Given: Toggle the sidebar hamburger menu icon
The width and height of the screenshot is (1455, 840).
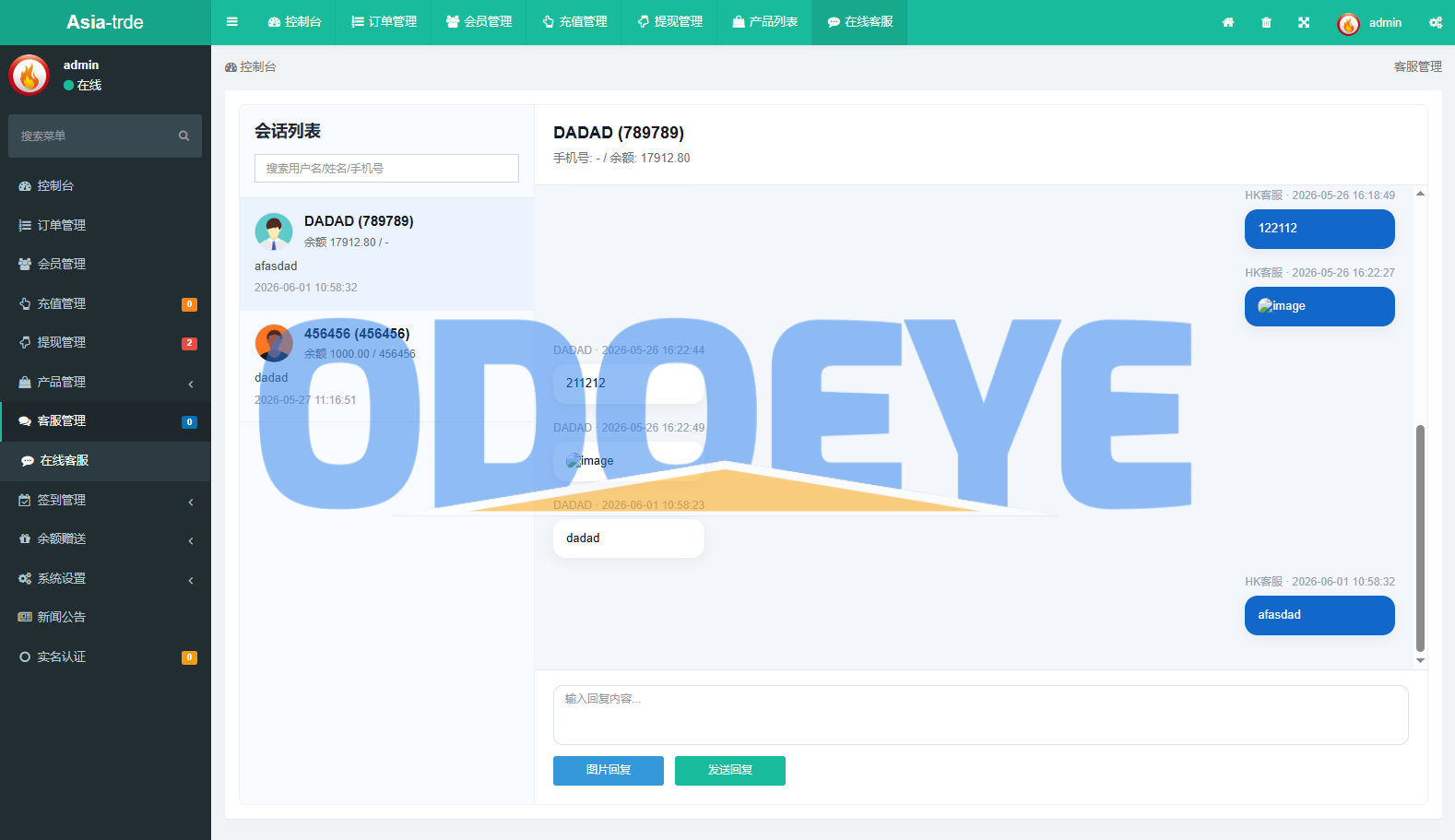Looking at the screenshot, I should (x=232, y=22).
